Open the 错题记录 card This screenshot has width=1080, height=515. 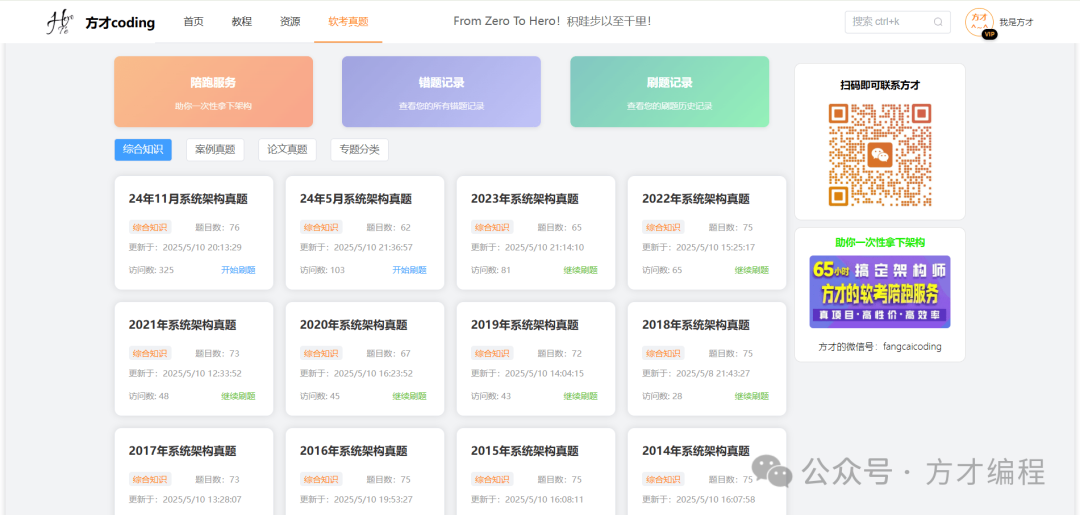pos(442,92)
